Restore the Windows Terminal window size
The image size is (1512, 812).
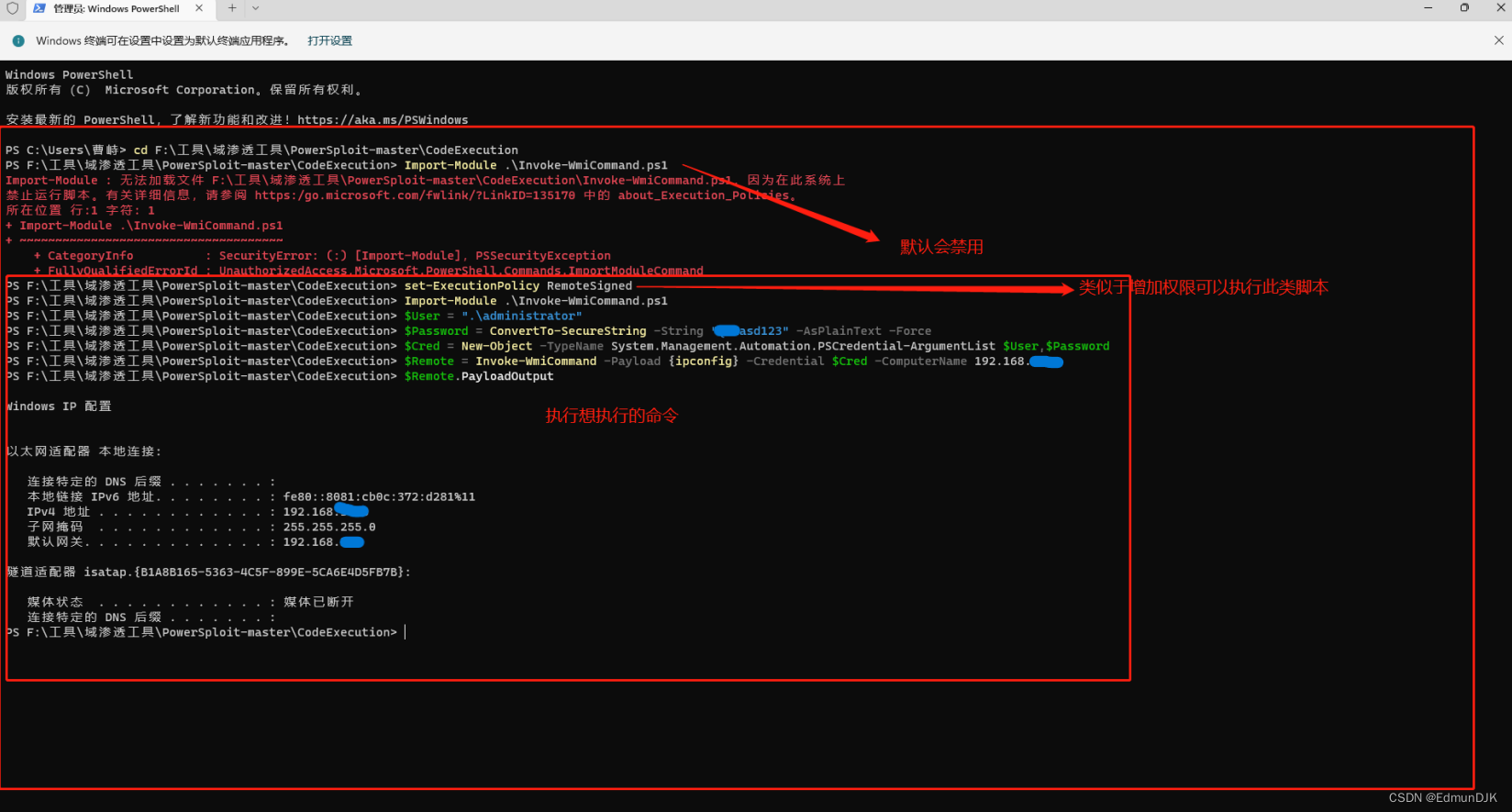tap(1464, 8)
